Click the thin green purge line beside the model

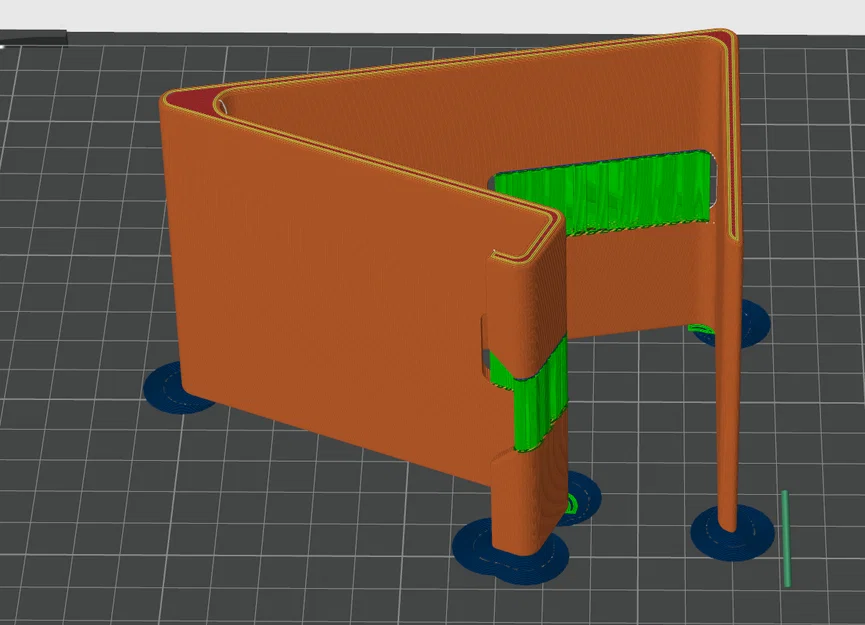click(x=786, y=538)
